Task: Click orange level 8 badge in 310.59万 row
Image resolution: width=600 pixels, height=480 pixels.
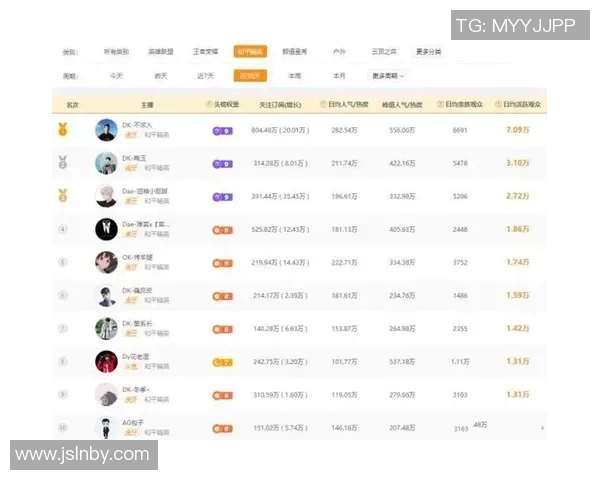Action: (223, 395)
